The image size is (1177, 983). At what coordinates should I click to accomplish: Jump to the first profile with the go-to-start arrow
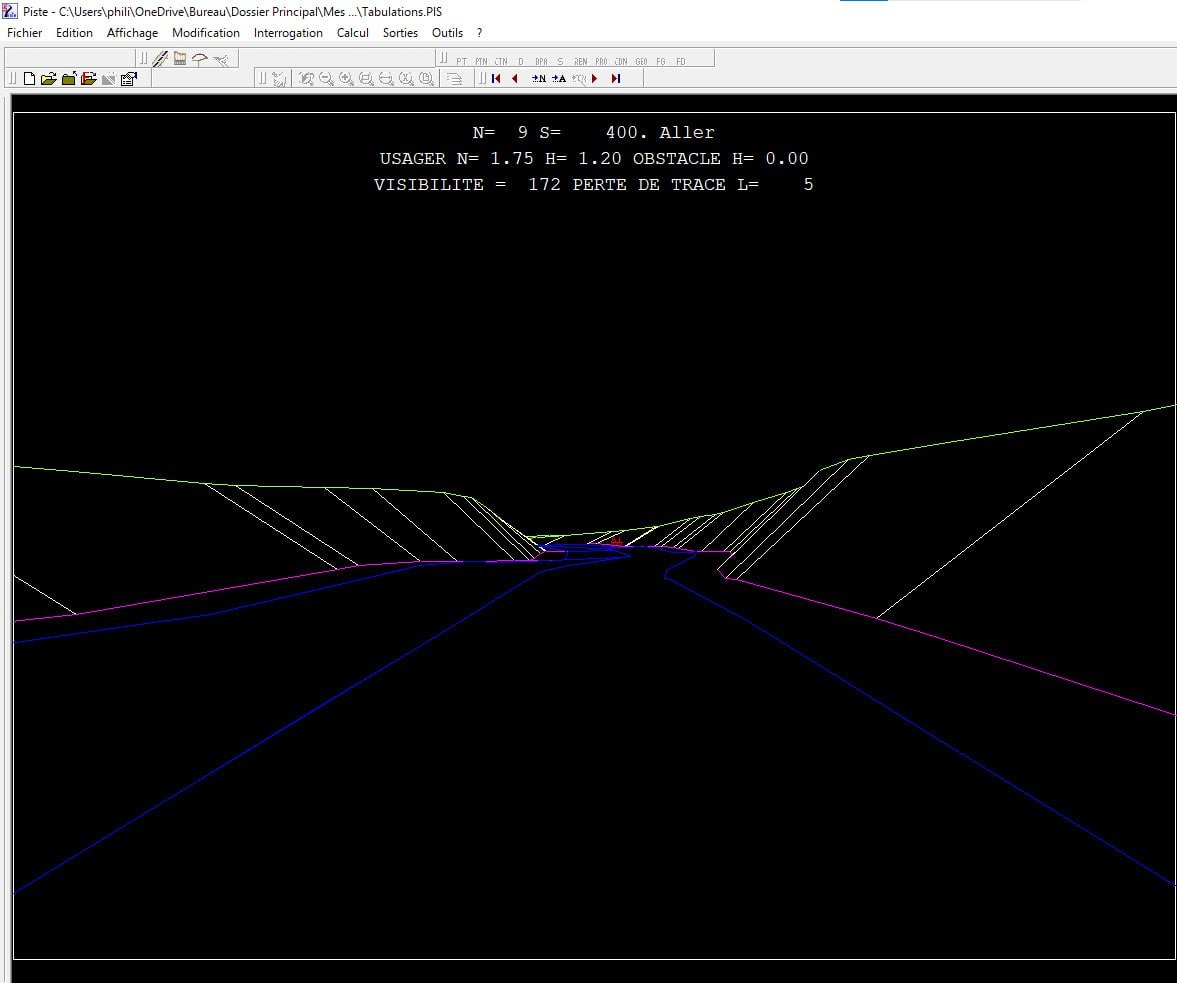point(496,79)
